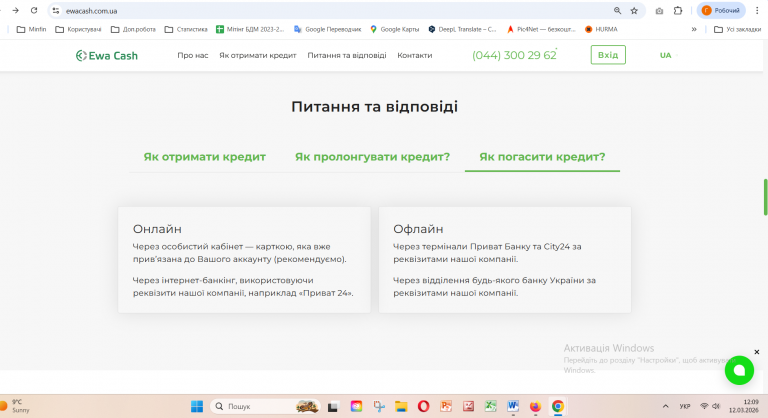Open Chrome three-dot menu
The height and width of the screenshot is (418, 768).
tap(757, 10)
